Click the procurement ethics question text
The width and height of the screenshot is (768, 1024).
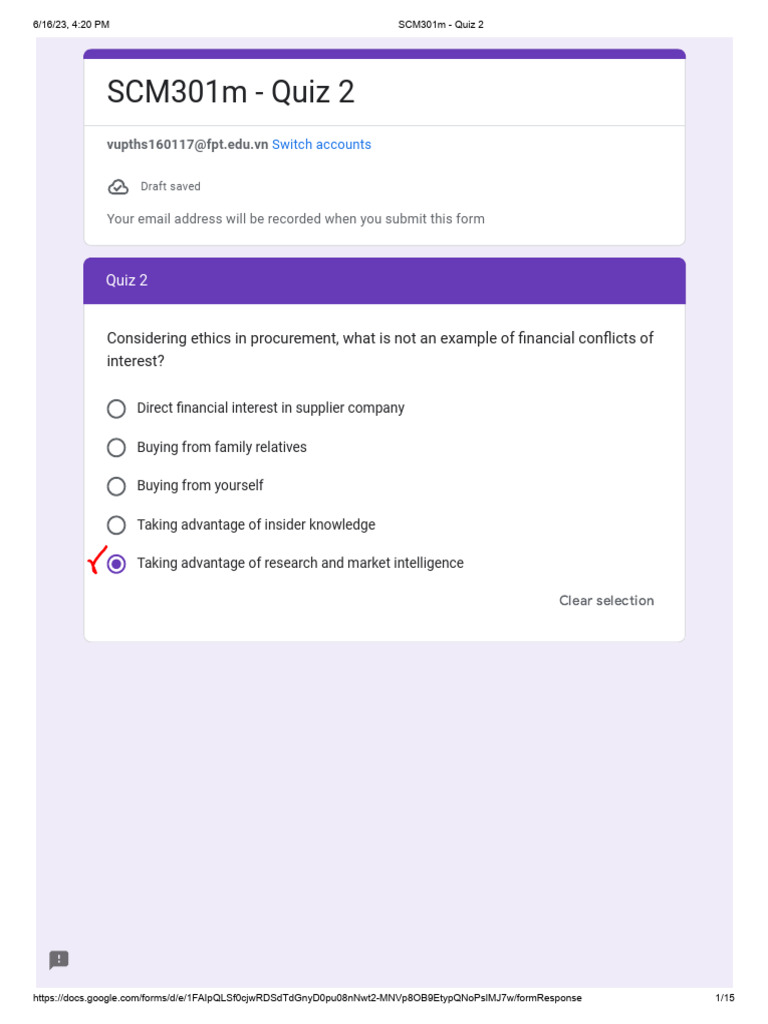380,349
